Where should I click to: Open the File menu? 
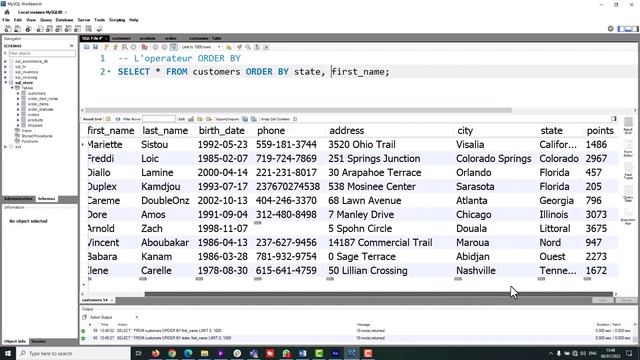(x=6, y=20)
